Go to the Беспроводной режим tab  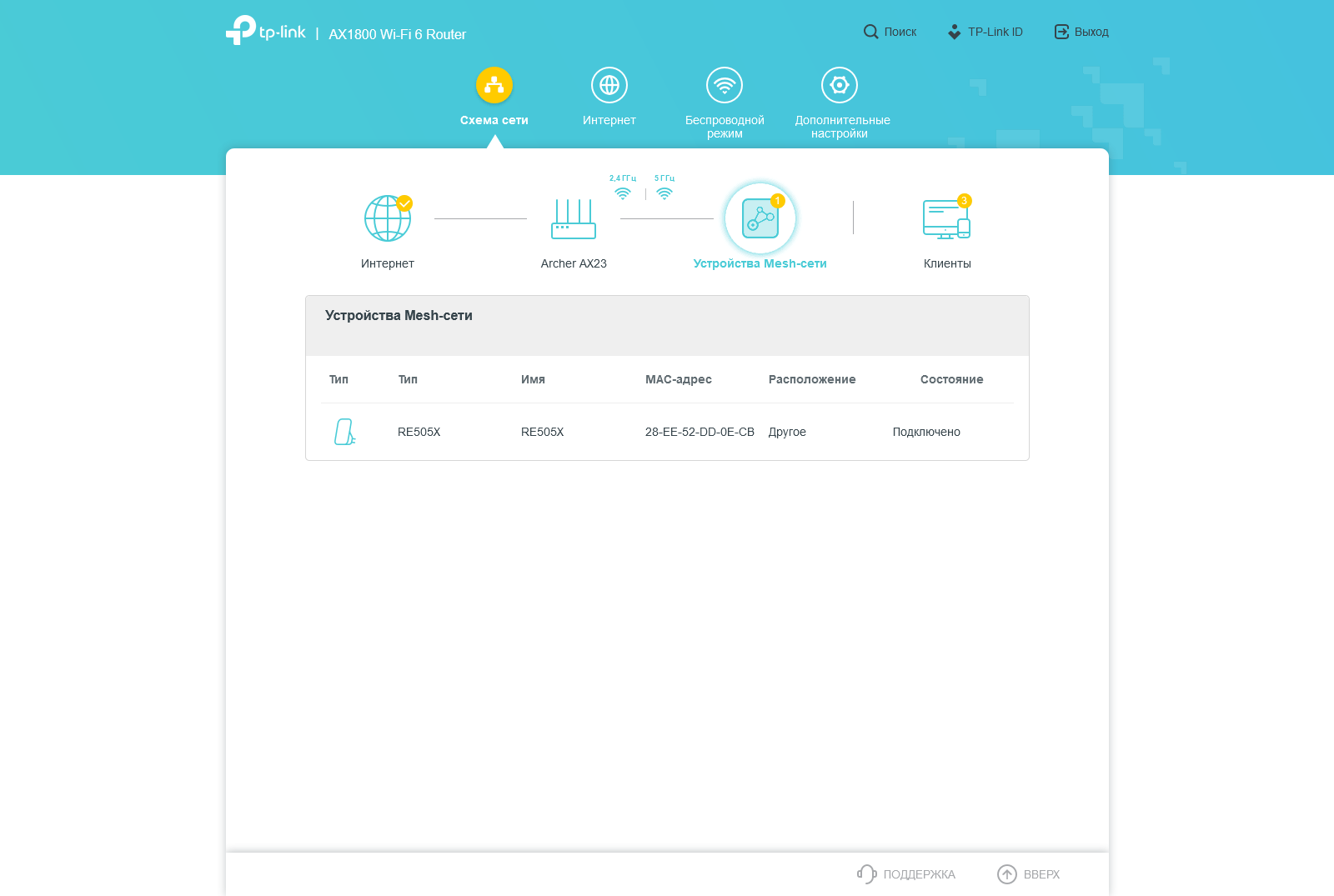(x=725, y=103)
